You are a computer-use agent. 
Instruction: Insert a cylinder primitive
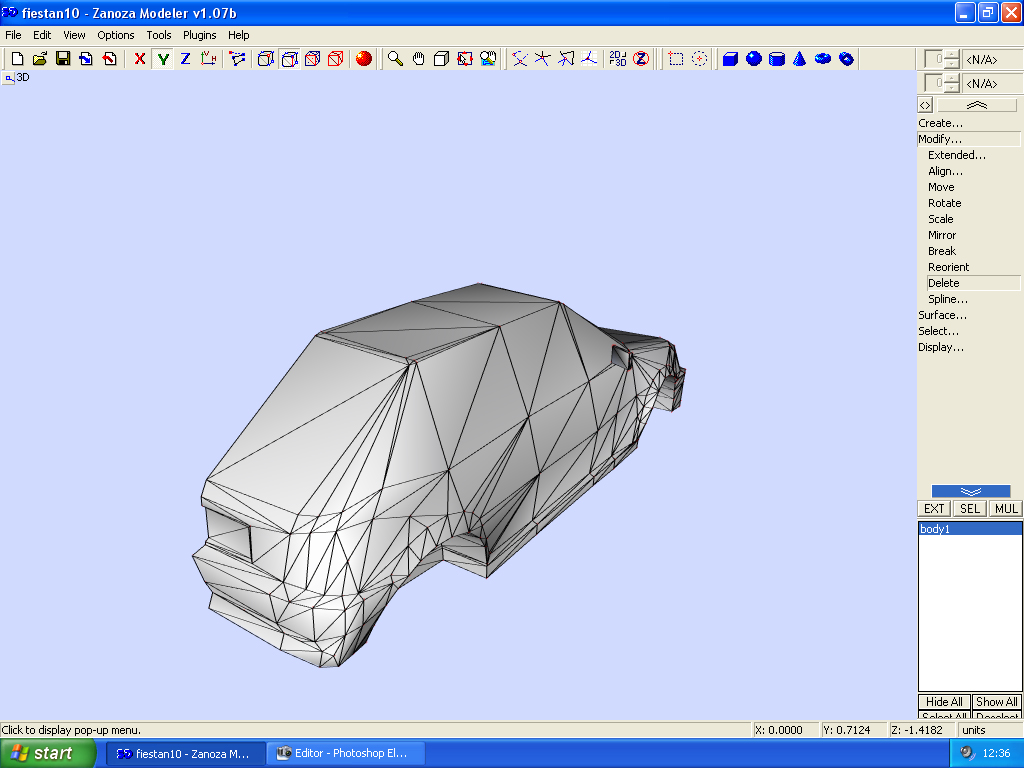[777, 59]
